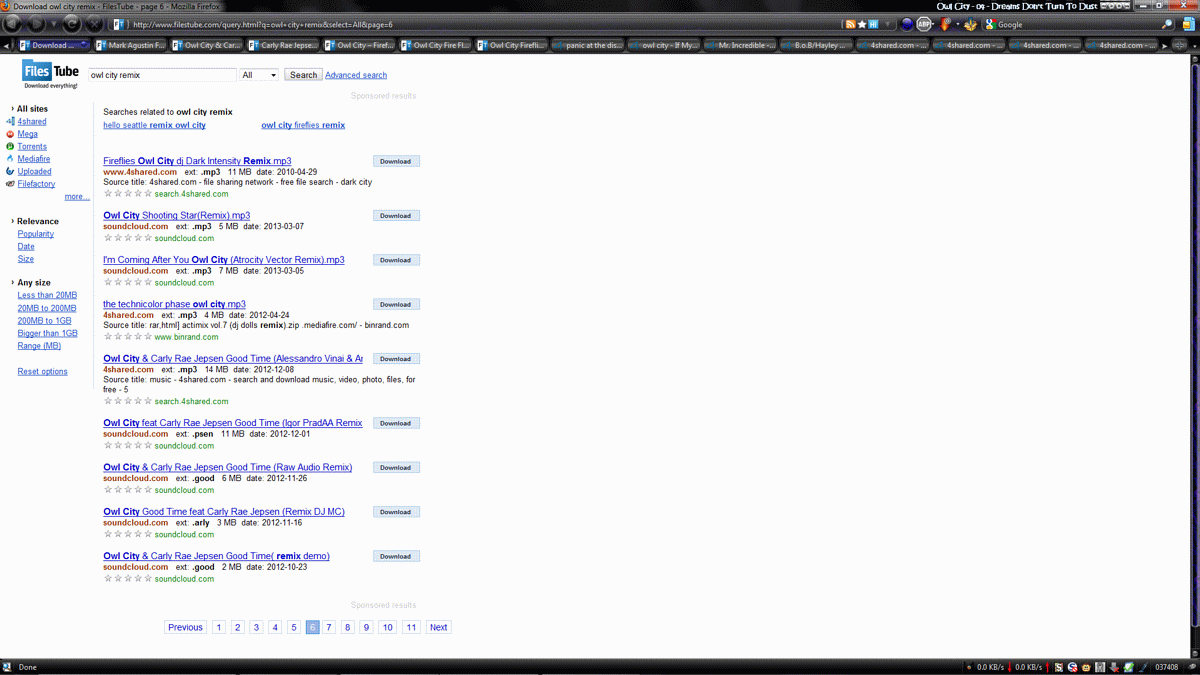The height and width of the screenshot is (675, 1200).
Task: Click the S icon in status bar
Action: tap(1059, 667)
